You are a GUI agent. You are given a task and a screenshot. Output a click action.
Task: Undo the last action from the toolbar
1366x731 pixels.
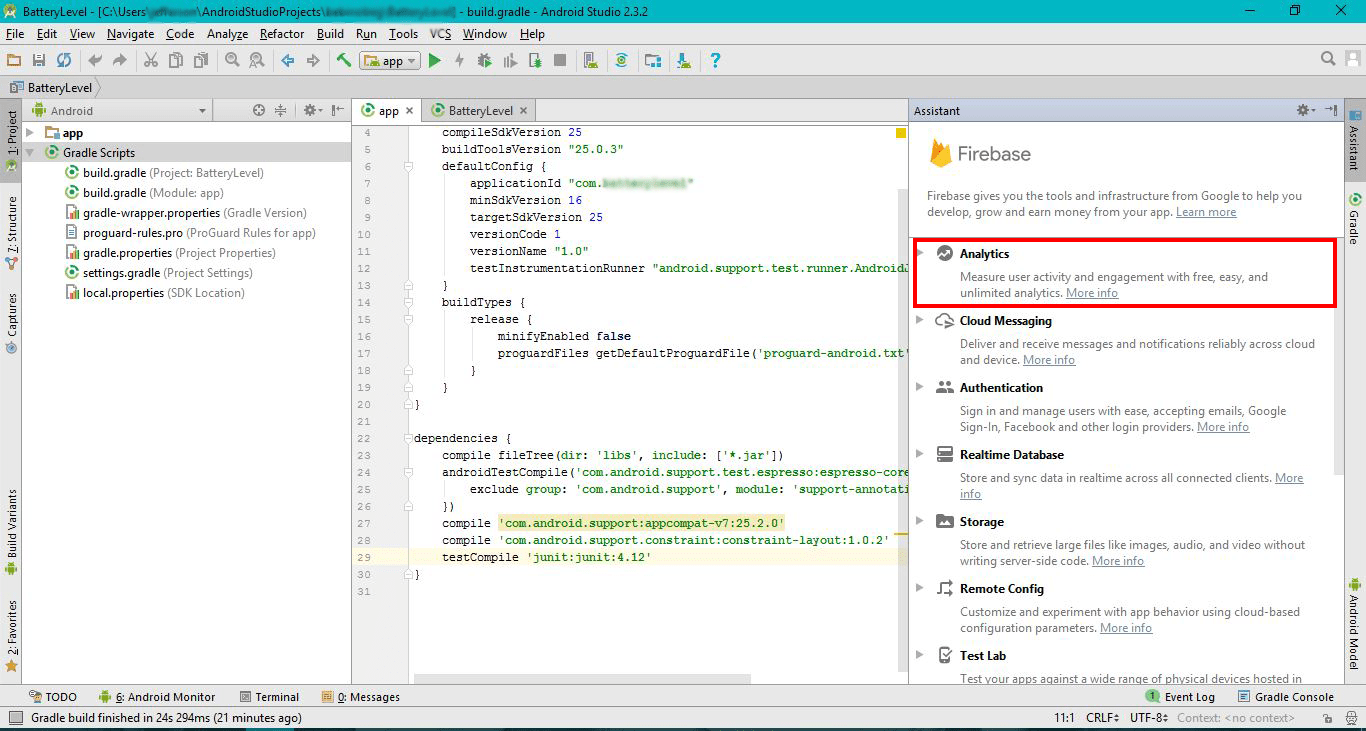(x=95, y=61)
